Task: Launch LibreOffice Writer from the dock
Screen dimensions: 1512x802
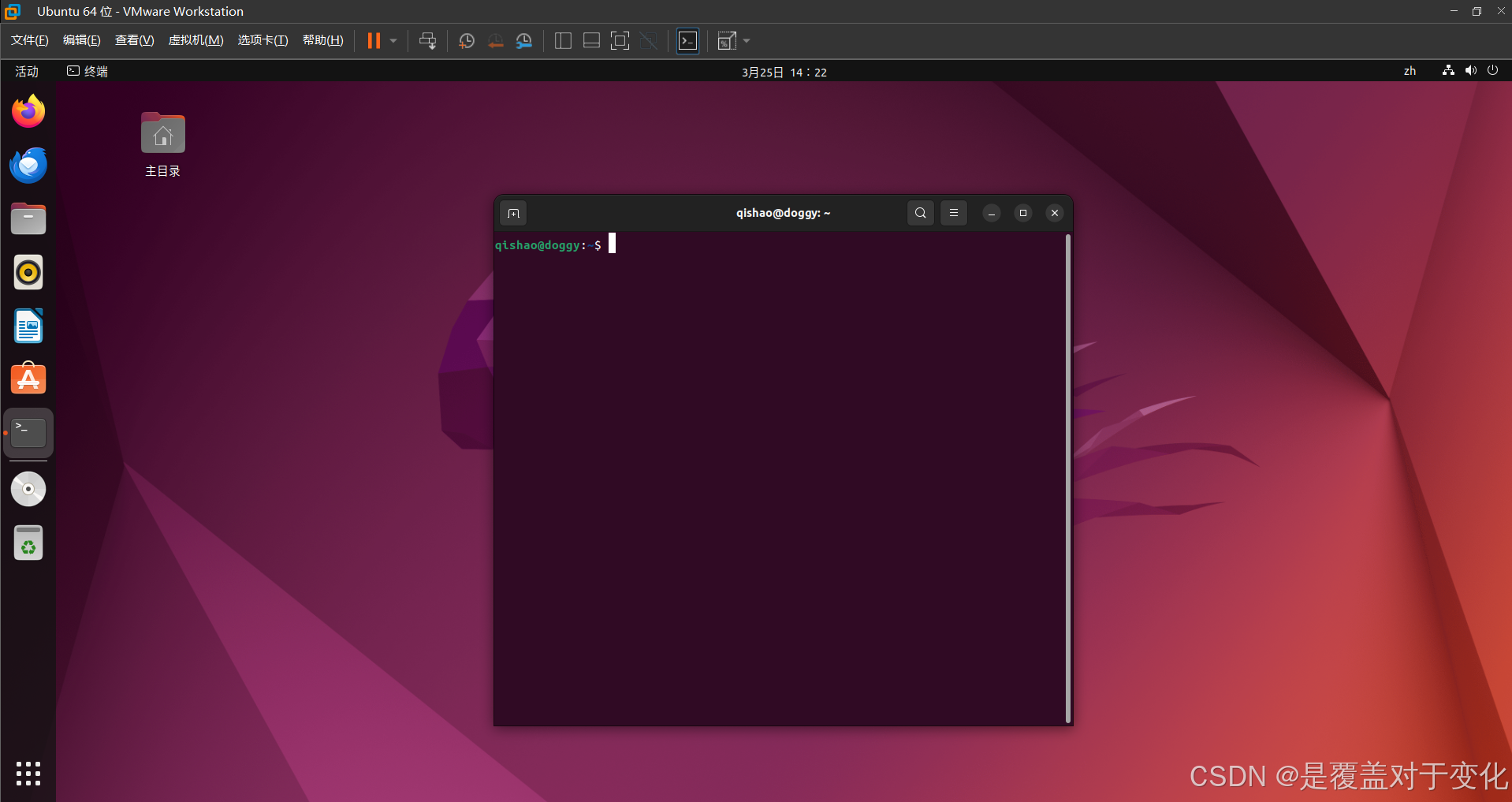Action: [28, 326]
